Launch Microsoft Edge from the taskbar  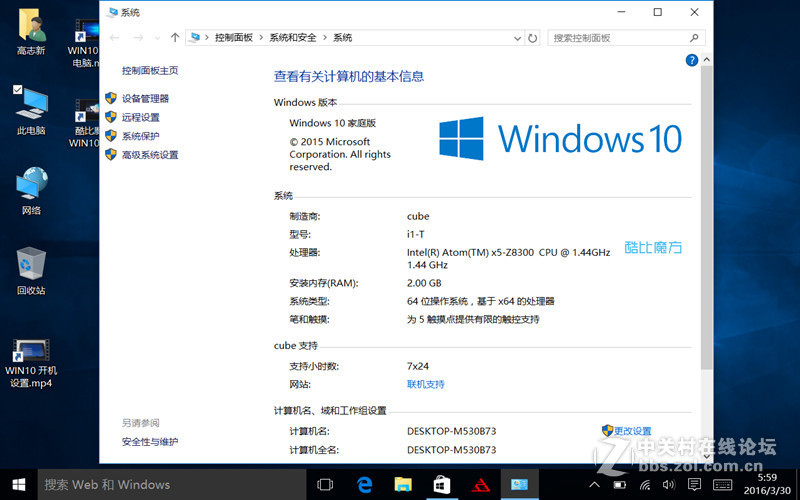(x=364, y=485)
